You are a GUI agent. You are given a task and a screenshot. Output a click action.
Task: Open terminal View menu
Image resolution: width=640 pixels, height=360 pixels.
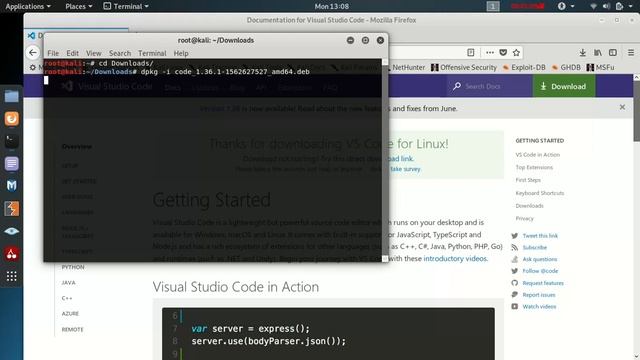click(93, 53)
